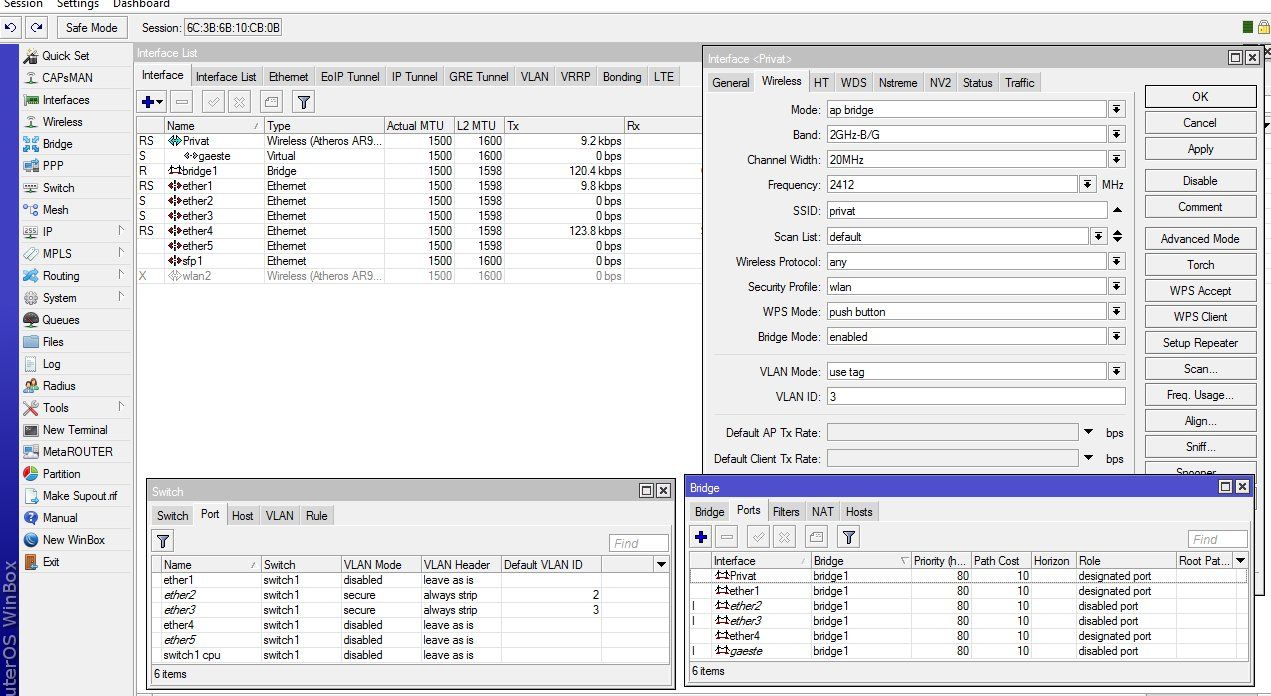Click the Freq. Usage... button
Screen dimensions: 1271x696
pyautogui.click(x=1200, y=395)
